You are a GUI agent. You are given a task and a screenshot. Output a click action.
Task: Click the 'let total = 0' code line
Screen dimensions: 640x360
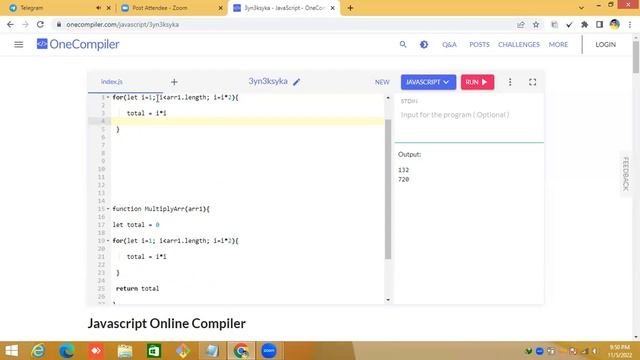click(x=136, y=224)
